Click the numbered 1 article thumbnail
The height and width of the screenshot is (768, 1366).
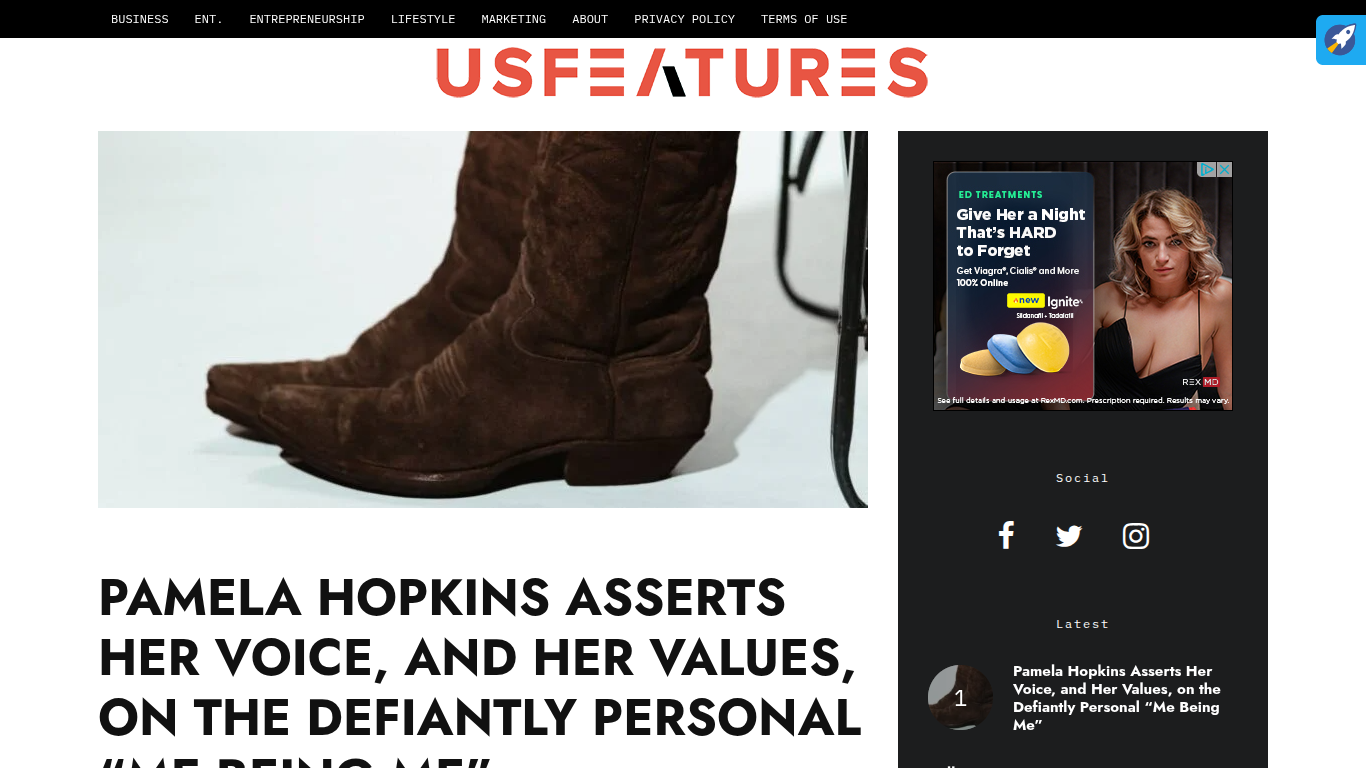click(x=960, y=698)
